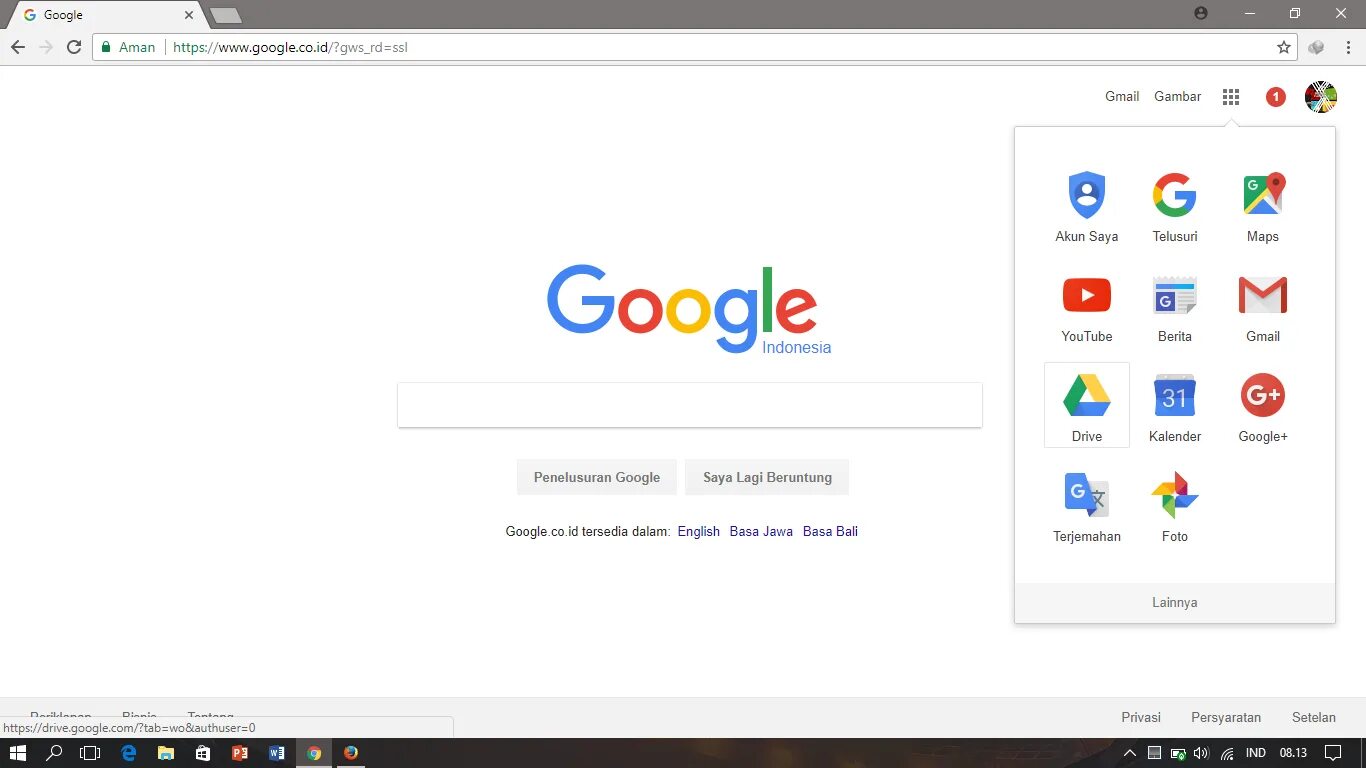
Task: Open Google+ app icon
Action: tap(1263, 395)
